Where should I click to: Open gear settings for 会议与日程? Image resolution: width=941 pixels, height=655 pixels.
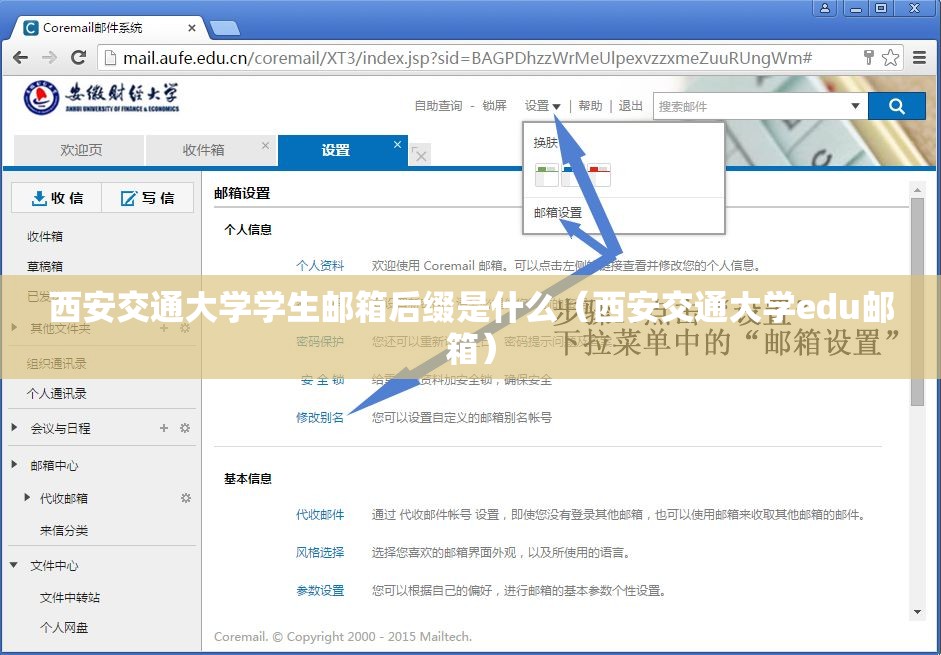click(x=185, y=428)
